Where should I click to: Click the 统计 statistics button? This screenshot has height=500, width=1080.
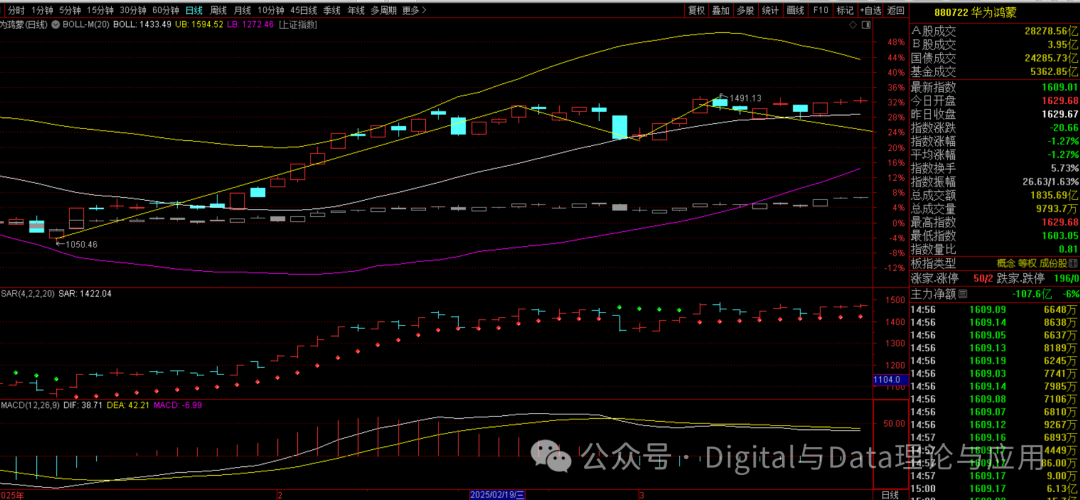[770, 10]
